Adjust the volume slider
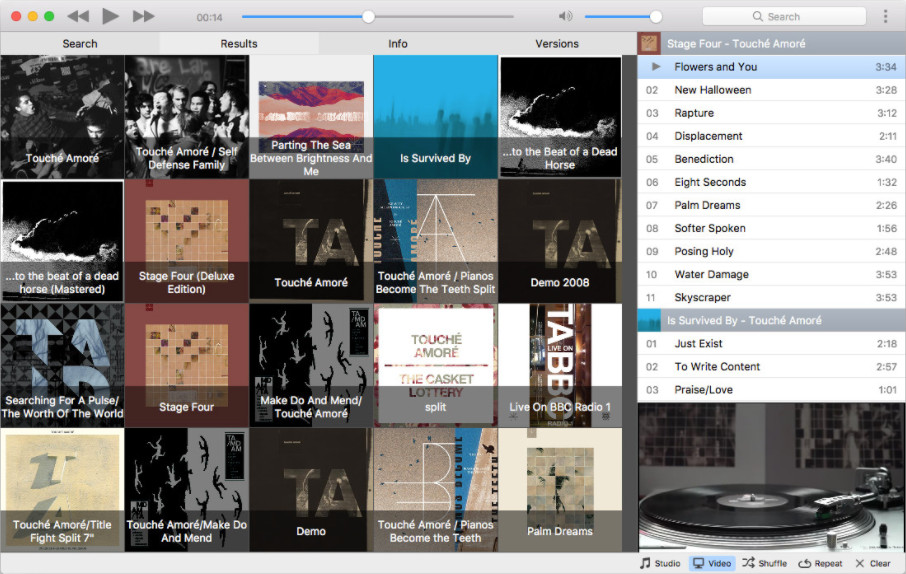Image resolution: width=906 pixels, height=574 pixels. (x=623, y=17)
